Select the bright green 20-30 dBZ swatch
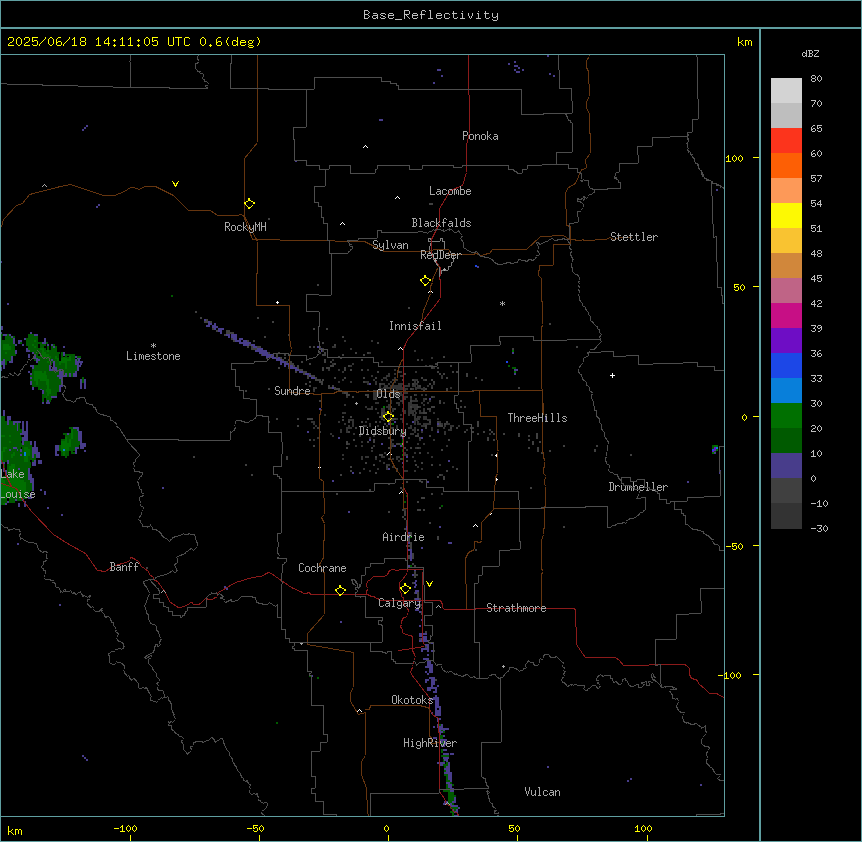Image resolution: width=862 pixels, height=842 pixels. point(786,416)
